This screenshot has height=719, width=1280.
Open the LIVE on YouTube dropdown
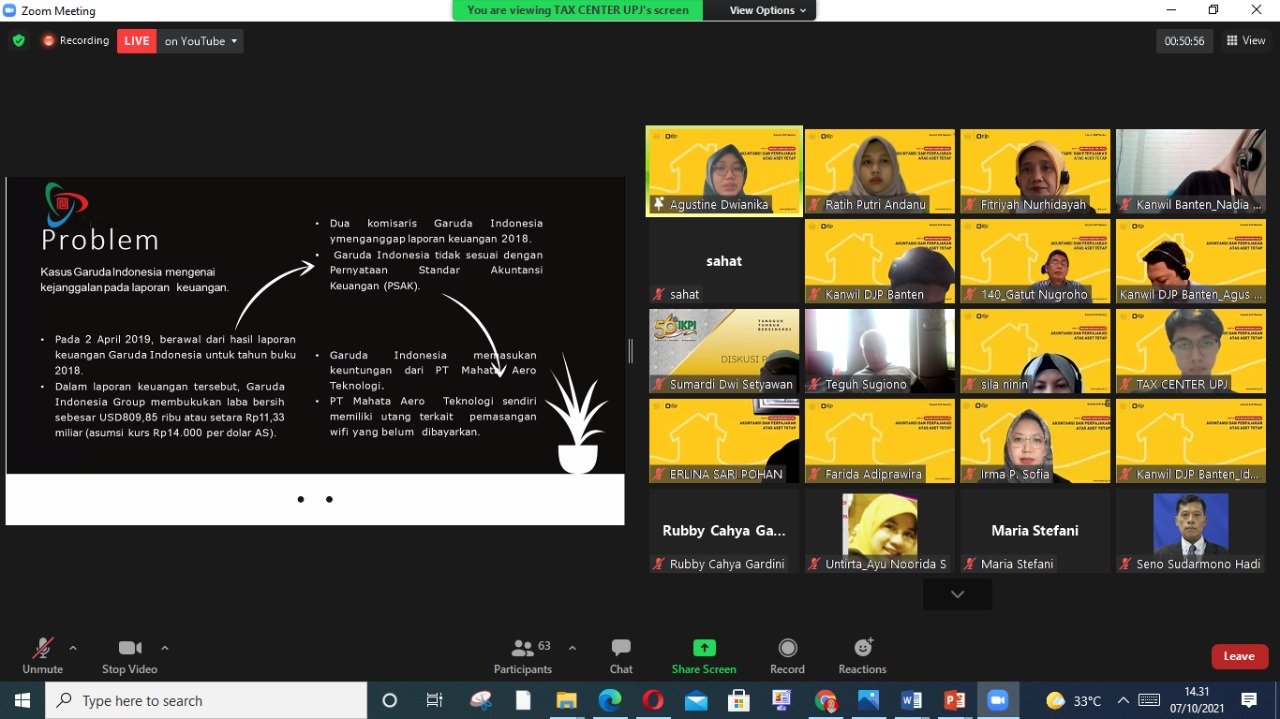click(201, 41)
